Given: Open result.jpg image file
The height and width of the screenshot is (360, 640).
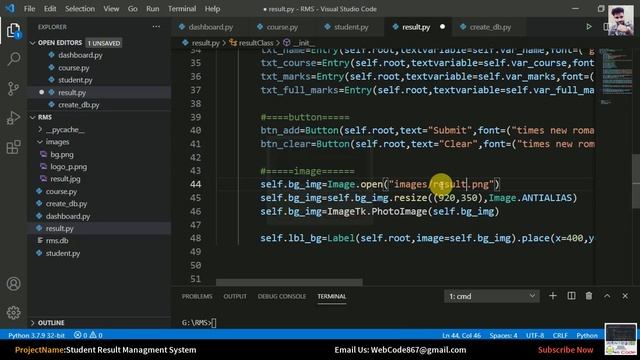Looking at the screenshot, I should pos(65,179).
